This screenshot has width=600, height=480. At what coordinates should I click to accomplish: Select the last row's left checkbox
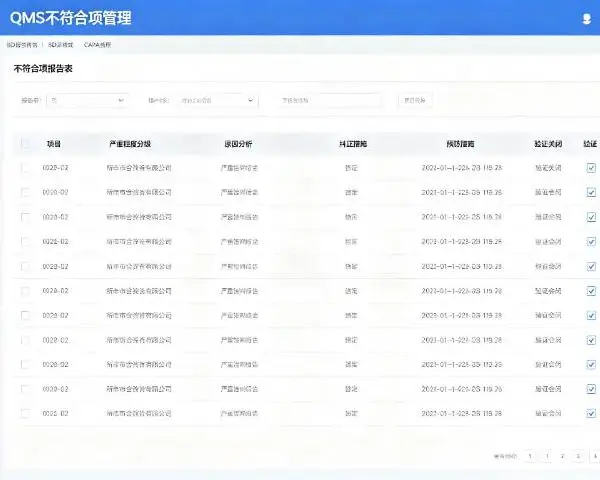click(x=25, y=413)
